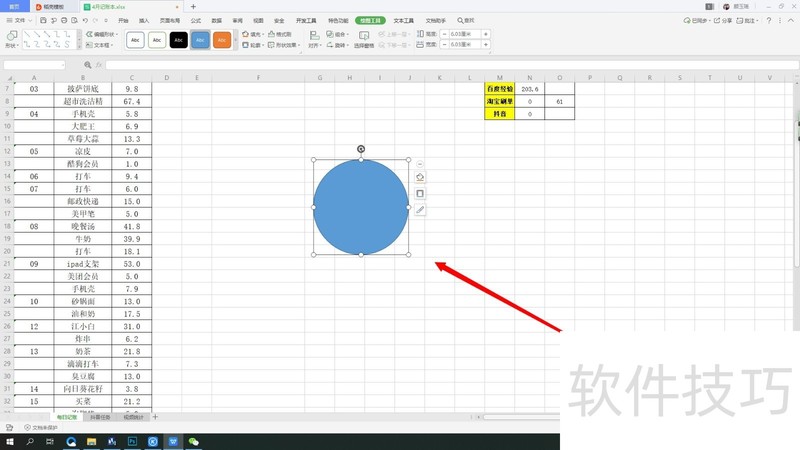
Task: Click the shape outline quick icon beside circle
Action: tap(420, 193)
